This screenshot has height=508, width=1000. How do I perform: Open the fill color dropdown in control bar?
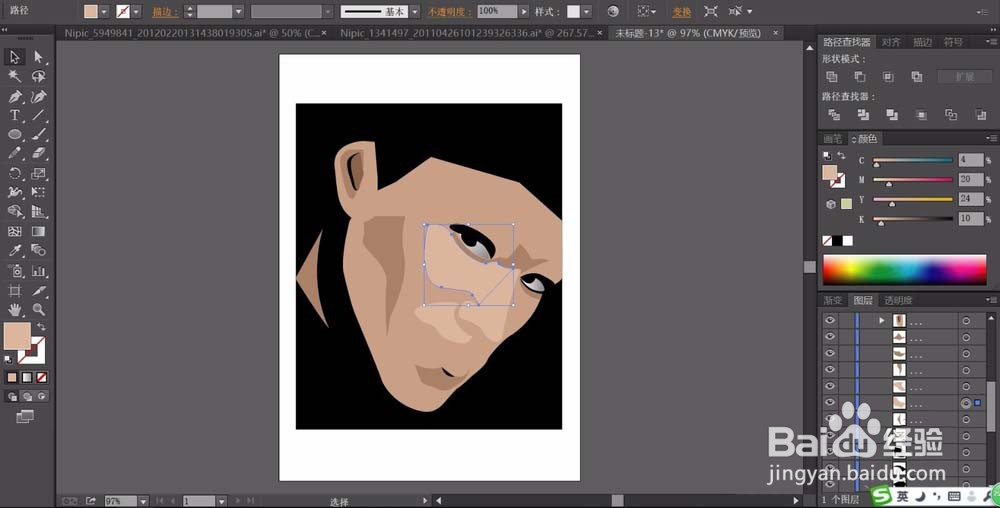pyautogui.click(x=104, y=11)
